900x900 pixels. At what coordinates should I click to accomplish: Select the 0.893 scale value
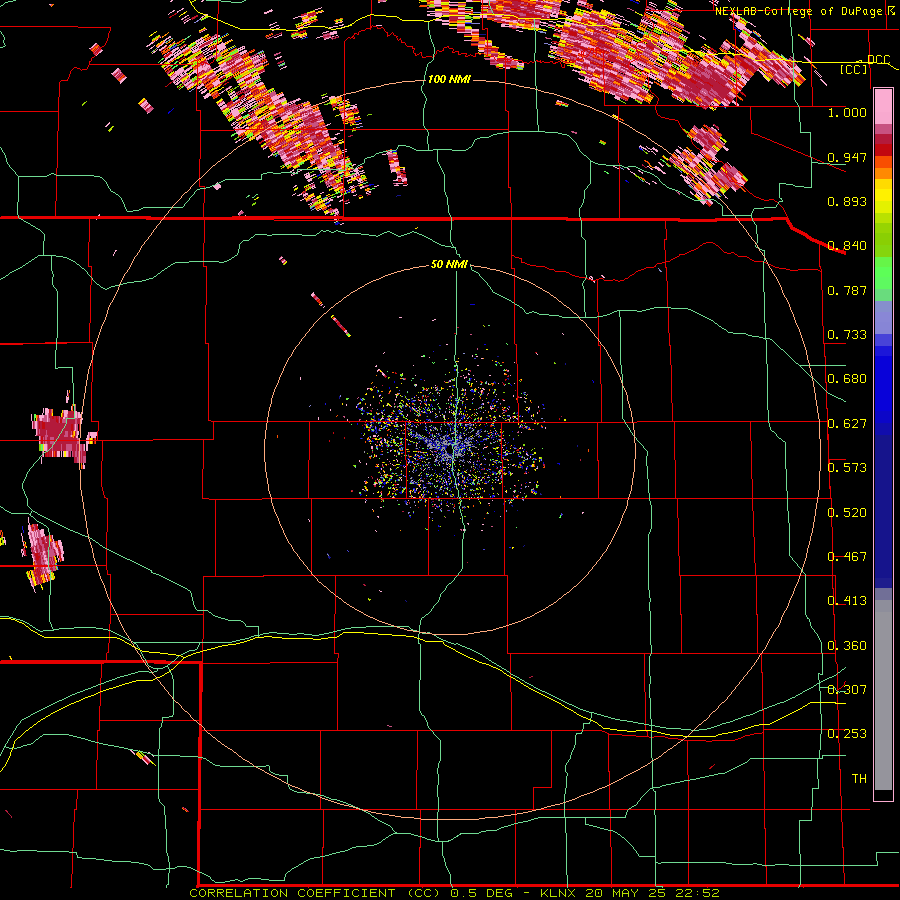pos(847,201)
